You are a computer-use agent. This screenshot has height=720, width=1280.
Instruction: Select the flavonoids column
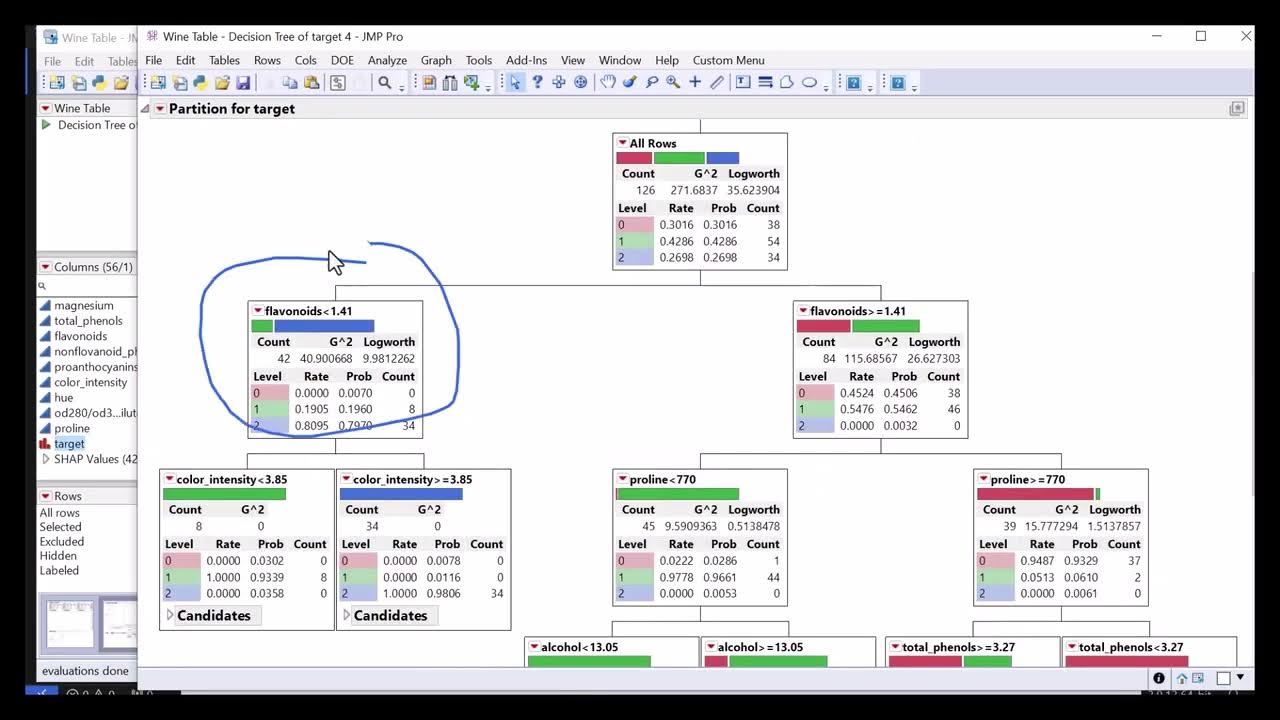[80, 336]
